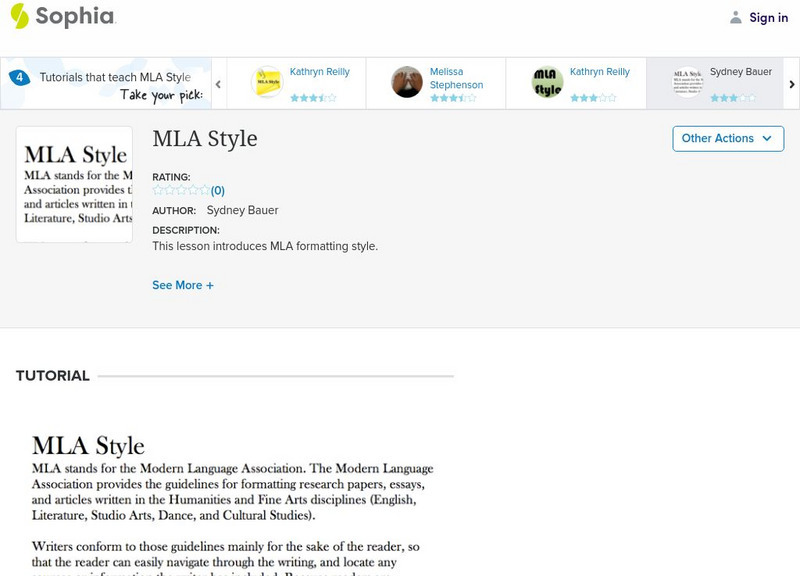
Task: Expand description with See More +
Action: coord(183,285)
